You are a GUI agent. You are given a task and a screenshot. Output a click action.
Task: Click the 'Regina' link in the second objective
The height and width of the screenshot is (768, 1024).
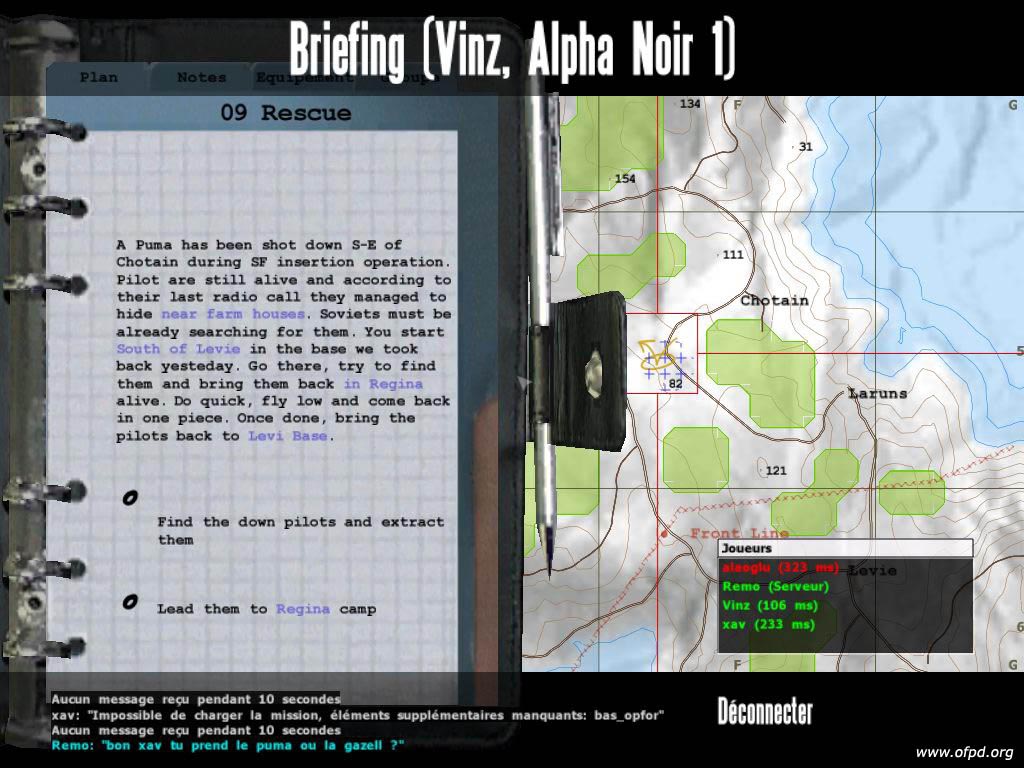tap(302, 609)
